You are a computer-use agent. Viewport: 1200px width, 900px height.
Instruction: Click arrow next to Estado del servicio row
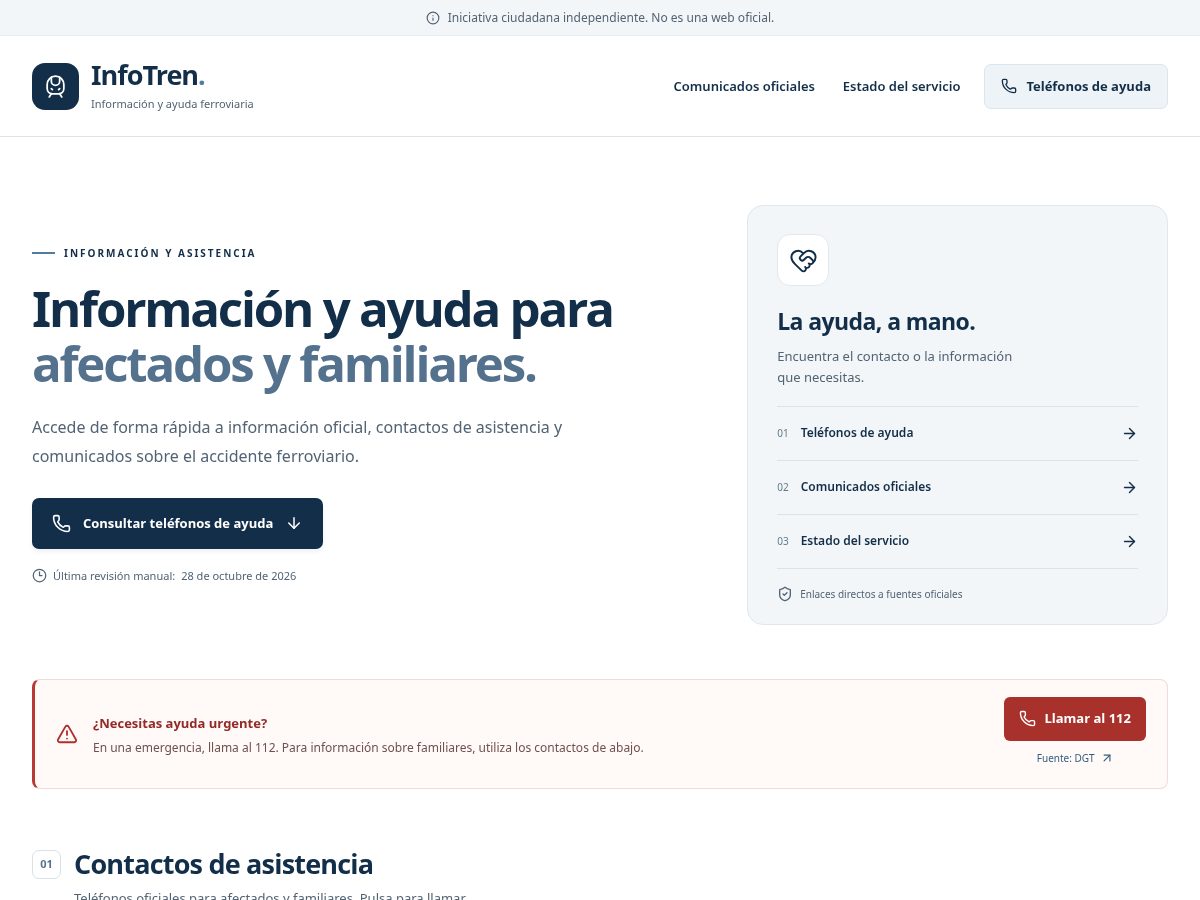(x=1129, y=541)
